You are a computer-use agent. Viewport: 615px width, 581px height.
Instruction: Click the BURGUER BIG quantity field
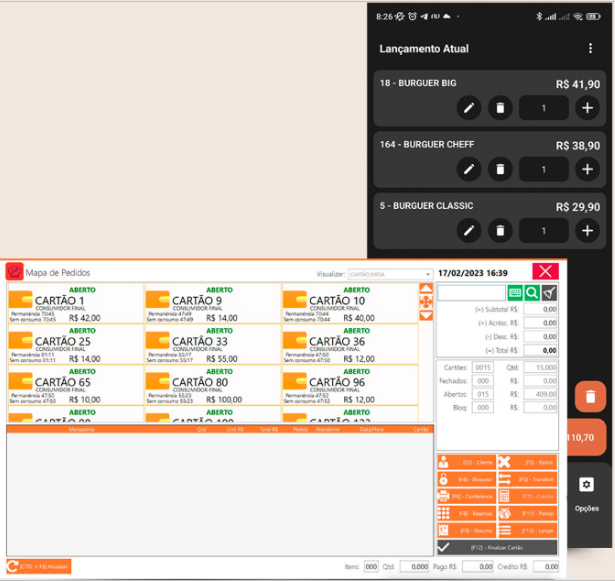544,108
